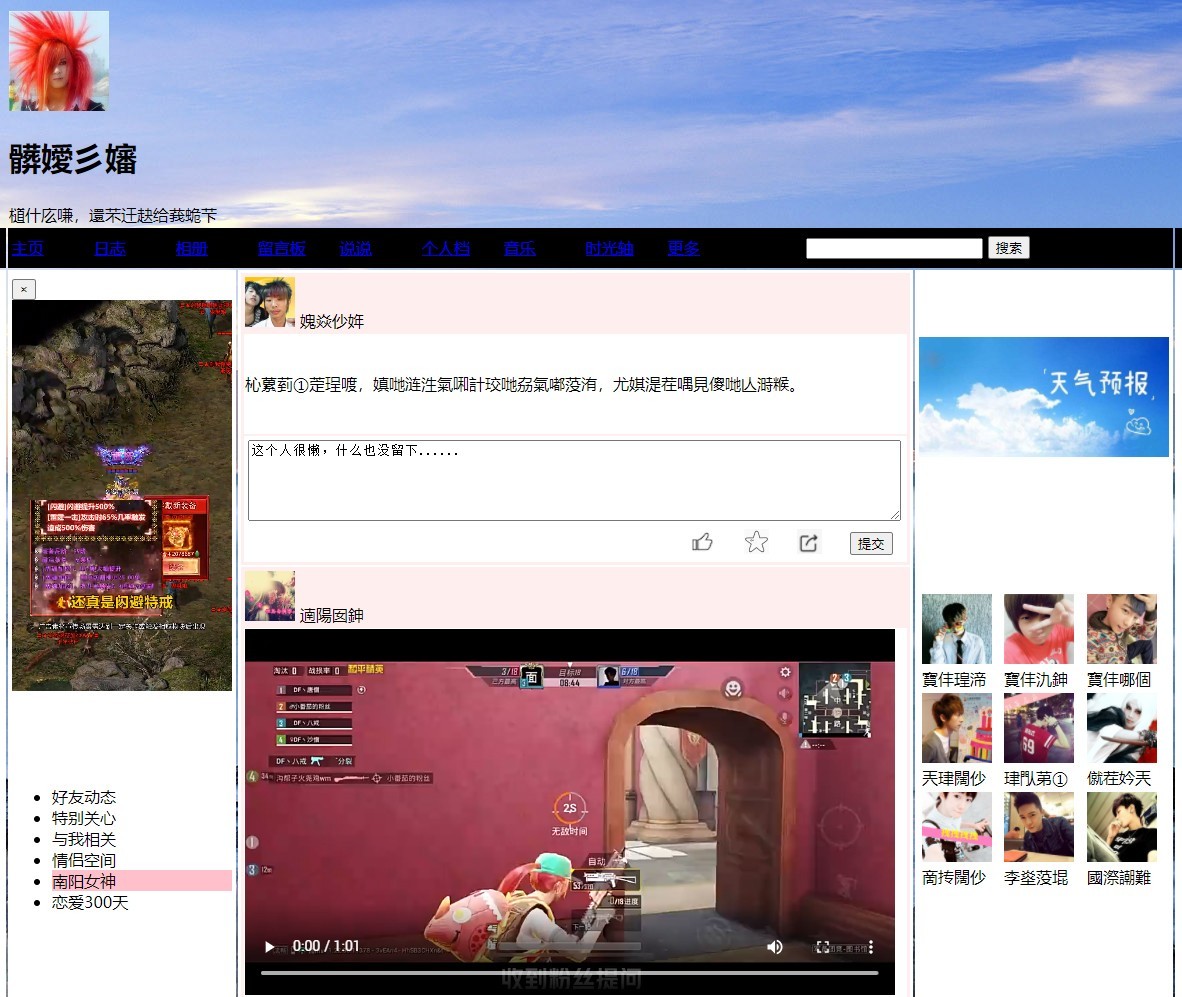Select 好友动态 in sidebar list
Viewport: 1182px width, 997px height.
click(84, 797)
